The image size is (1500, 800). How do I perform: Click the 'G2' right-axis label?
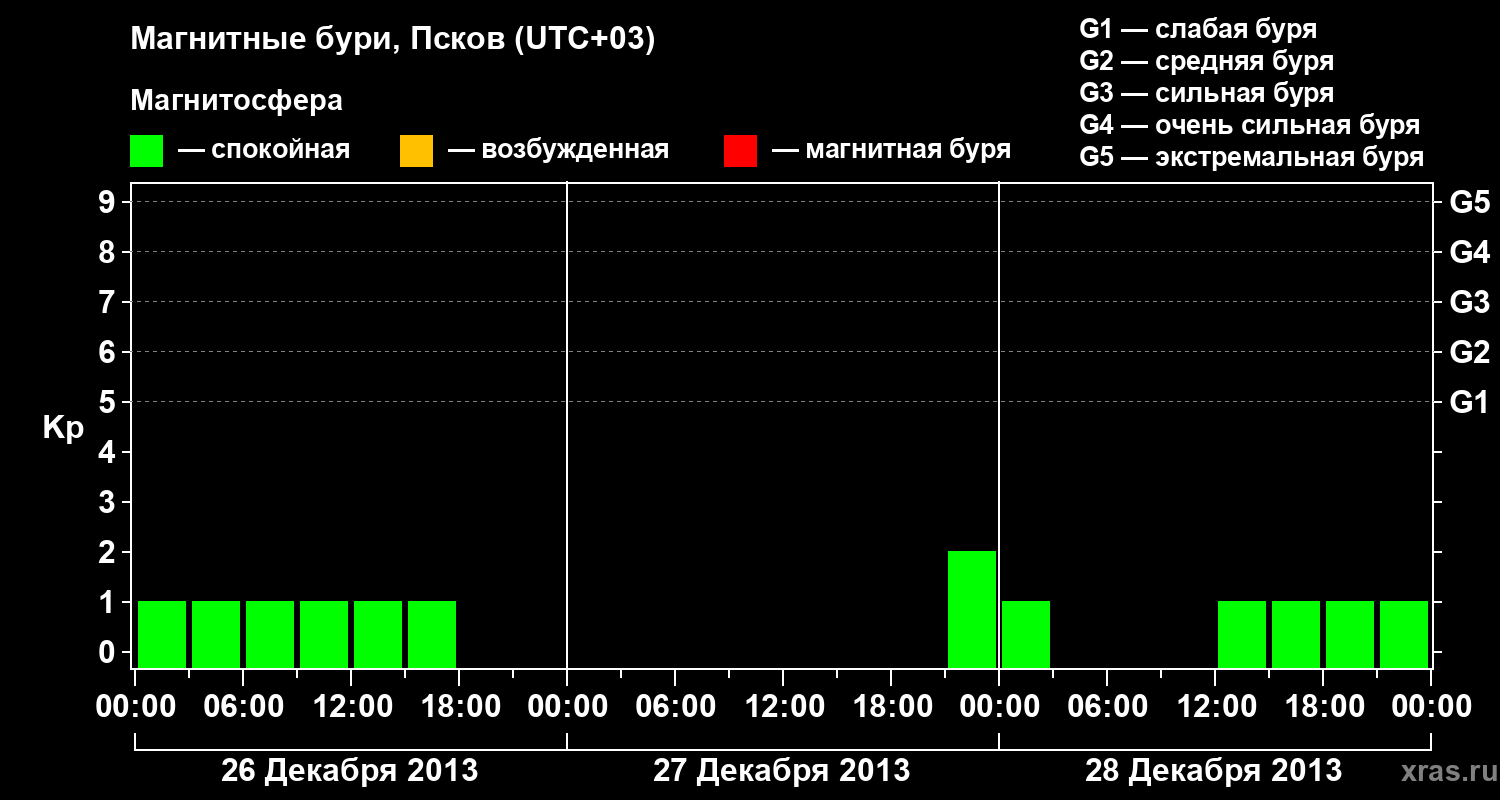click(1469, 352)
